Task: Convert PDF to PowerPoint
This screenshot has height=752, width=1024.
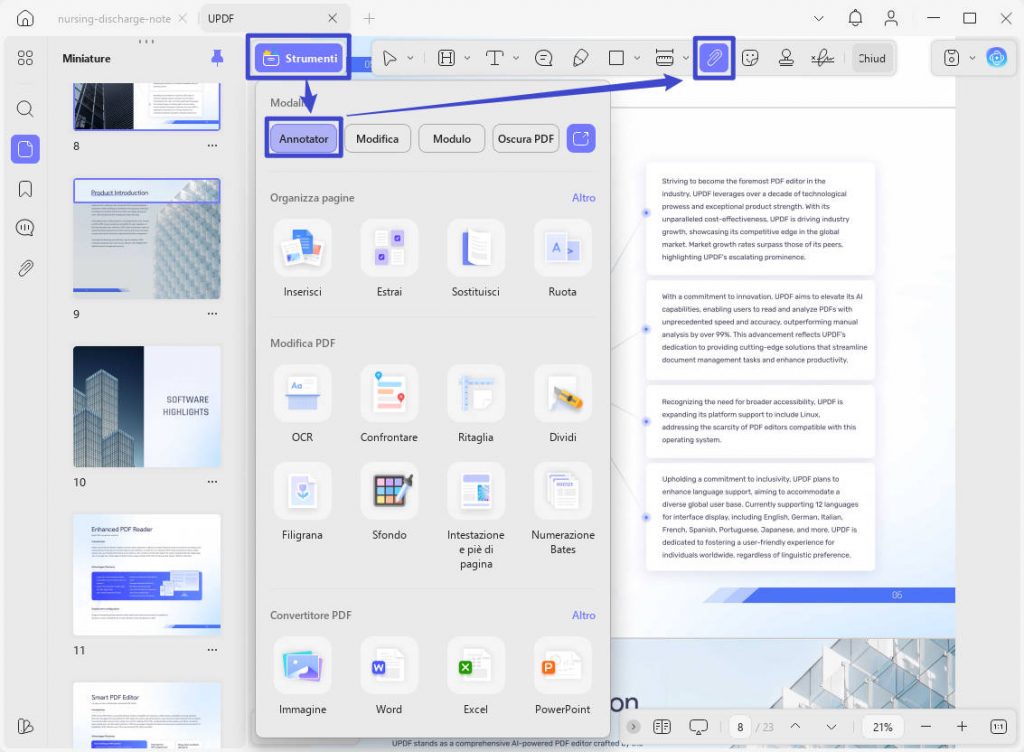Action: tap(562, 676)
